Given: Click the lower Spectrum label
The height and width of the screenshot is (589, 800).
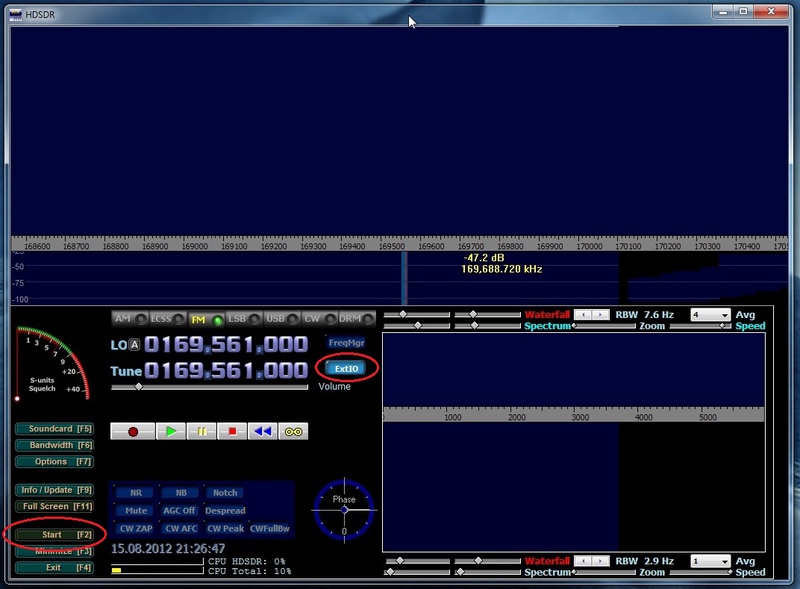Looking at the screenshot, I should pyautogui.click(x=547, y=572).
